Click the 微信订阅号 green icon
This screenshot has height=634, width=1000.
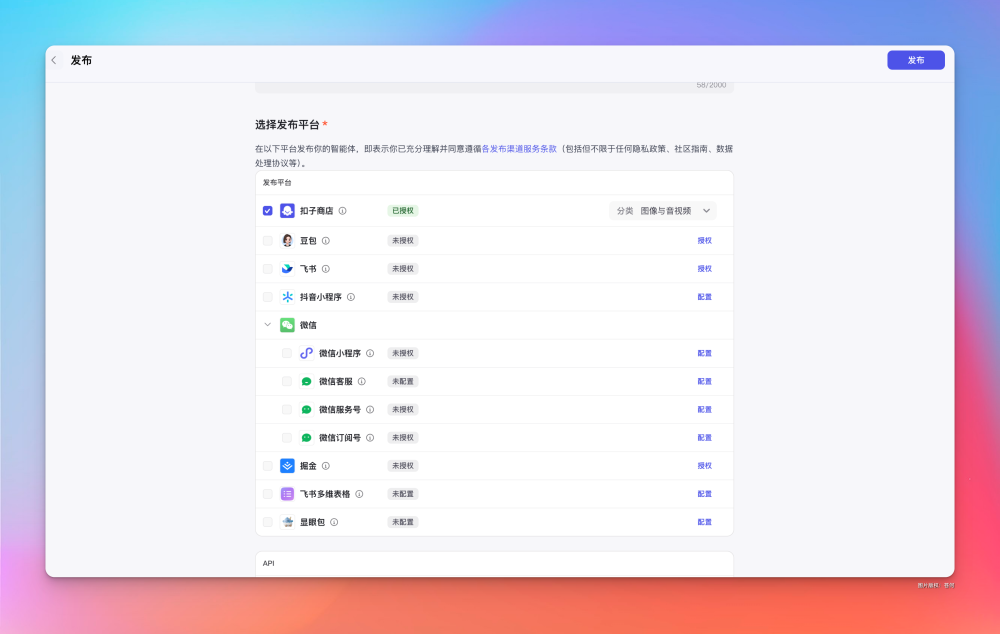(306, 437)
